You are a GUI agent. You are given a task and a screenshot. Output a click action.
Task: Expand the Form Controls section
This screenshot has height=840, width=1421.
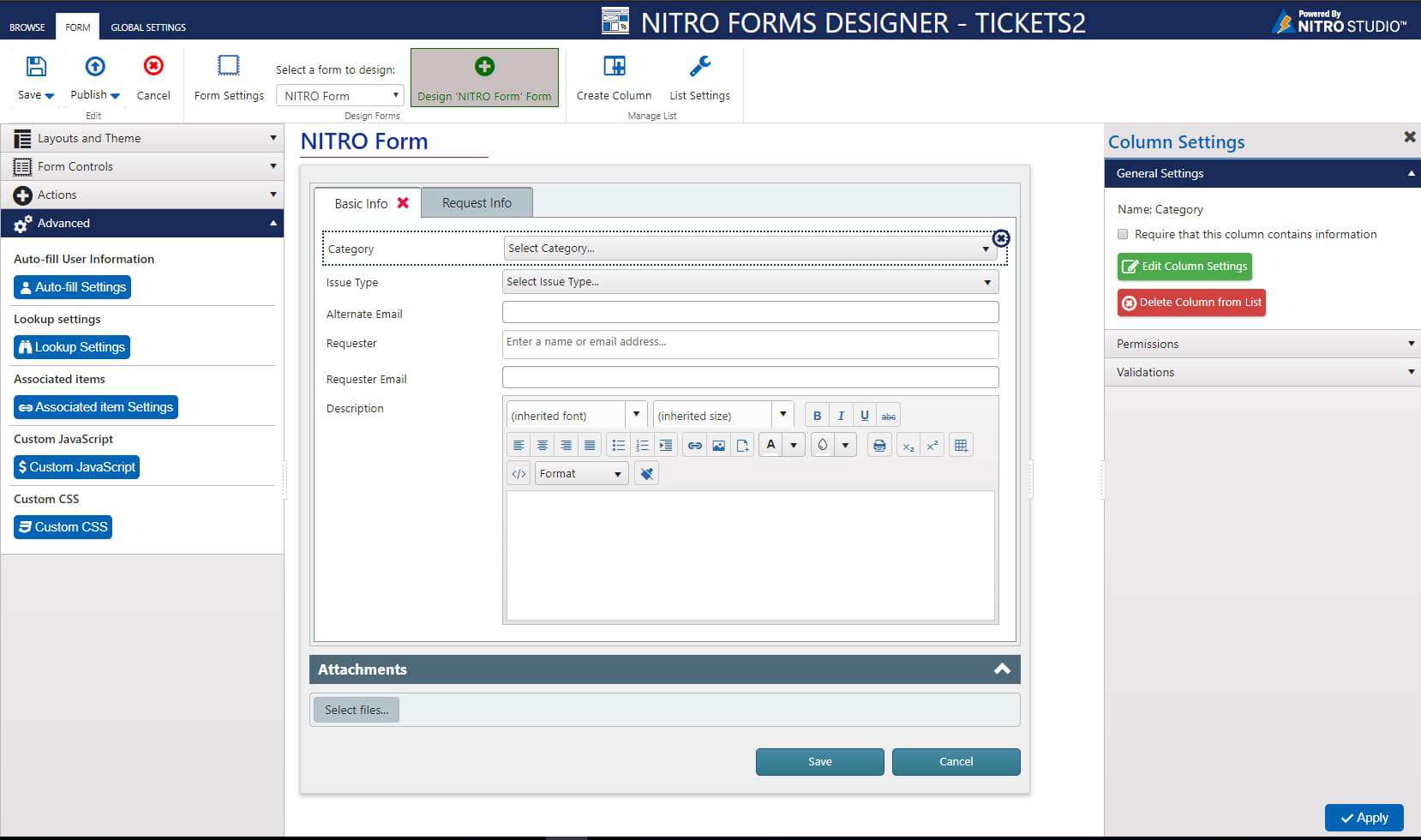click(x=142, y=166)
